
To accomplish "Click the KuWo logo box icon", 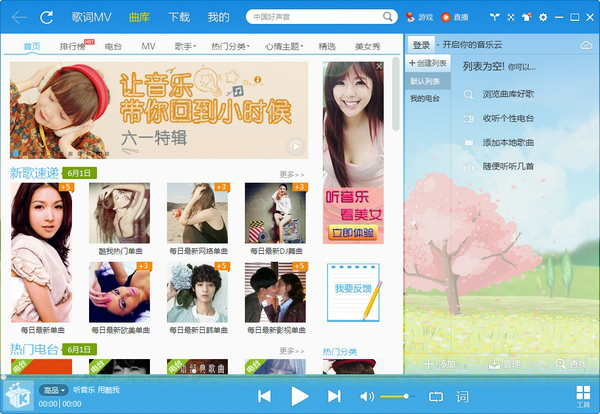I will pos(17,395).
